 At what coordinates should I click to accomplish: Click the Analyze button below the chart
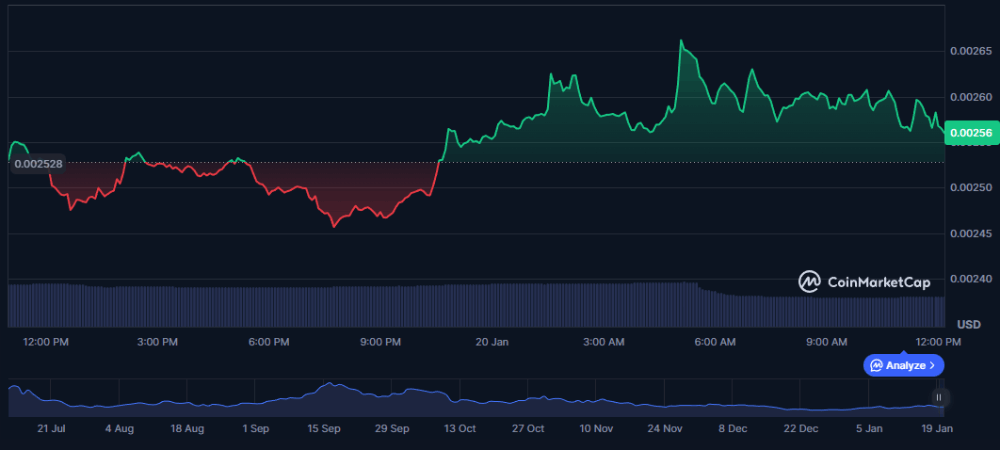click(x=903, y=365)
